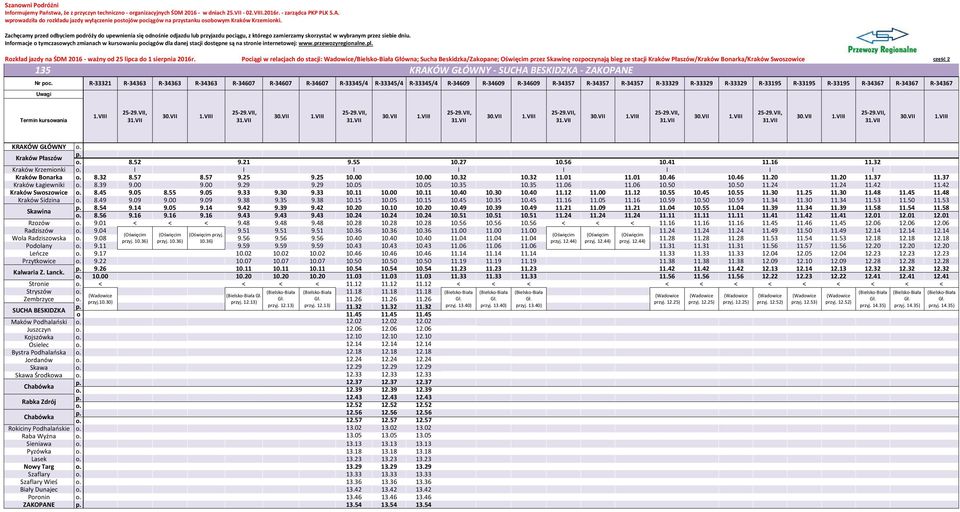Select the Rokiciny Podhalańskie station label
The height and width of the screenshot is (512, 960).
(x=40, y=428)
